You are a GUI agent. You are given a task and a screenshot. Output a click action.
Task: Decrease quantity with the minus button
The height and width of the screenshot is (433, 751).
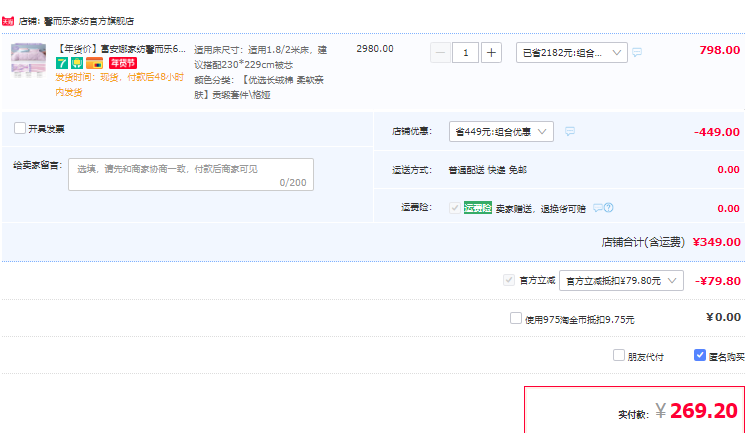440,53
